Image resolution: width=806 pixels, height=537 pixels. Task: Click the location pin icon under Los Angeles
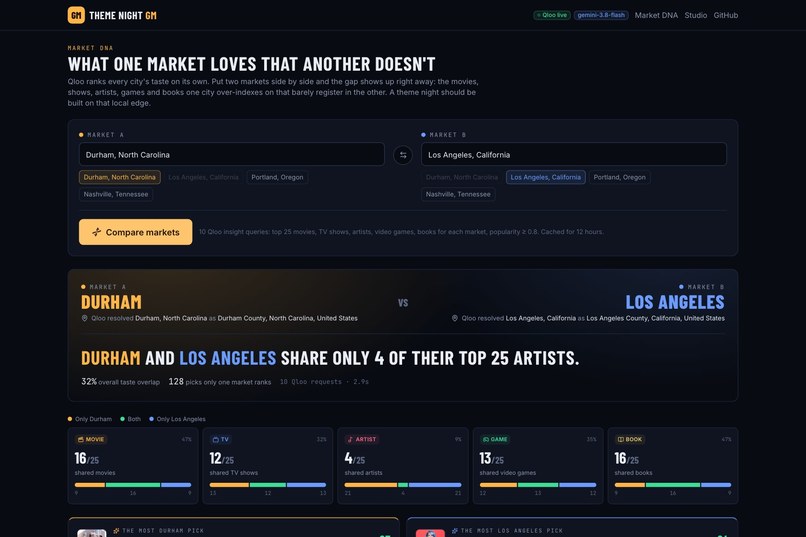(x=454, y=318)
